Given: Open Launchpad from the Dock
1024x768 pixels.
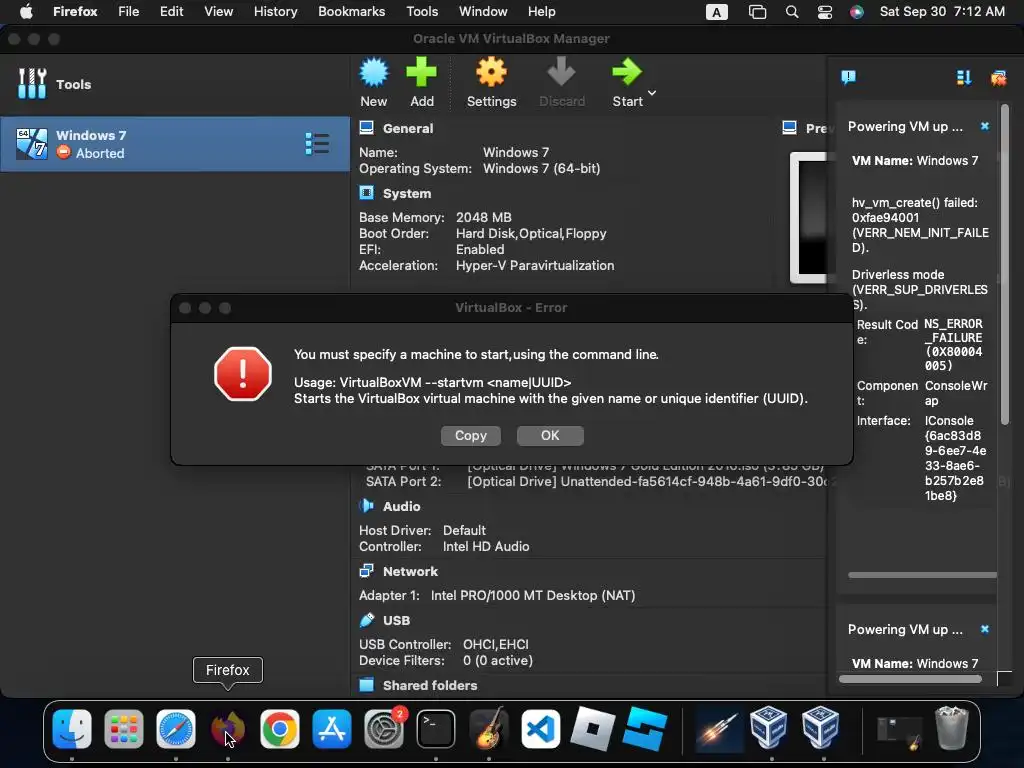Looking at the screenshot, I should tap(123, 728).
